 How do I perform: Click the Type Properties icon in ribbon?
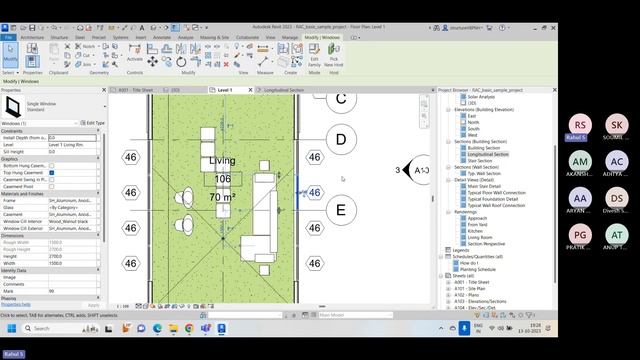coord(32,48)
